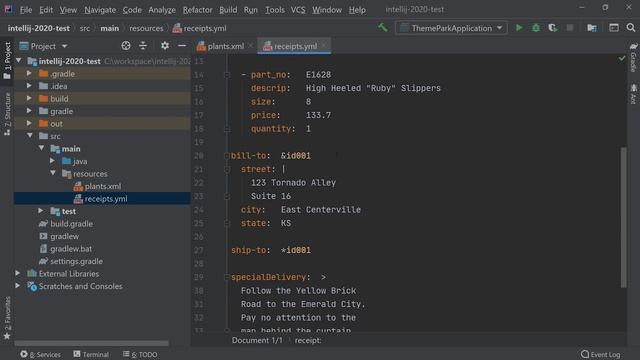
Task: Click the resources breadcrumb in navigation bar
Action: [x=146, y=28]
